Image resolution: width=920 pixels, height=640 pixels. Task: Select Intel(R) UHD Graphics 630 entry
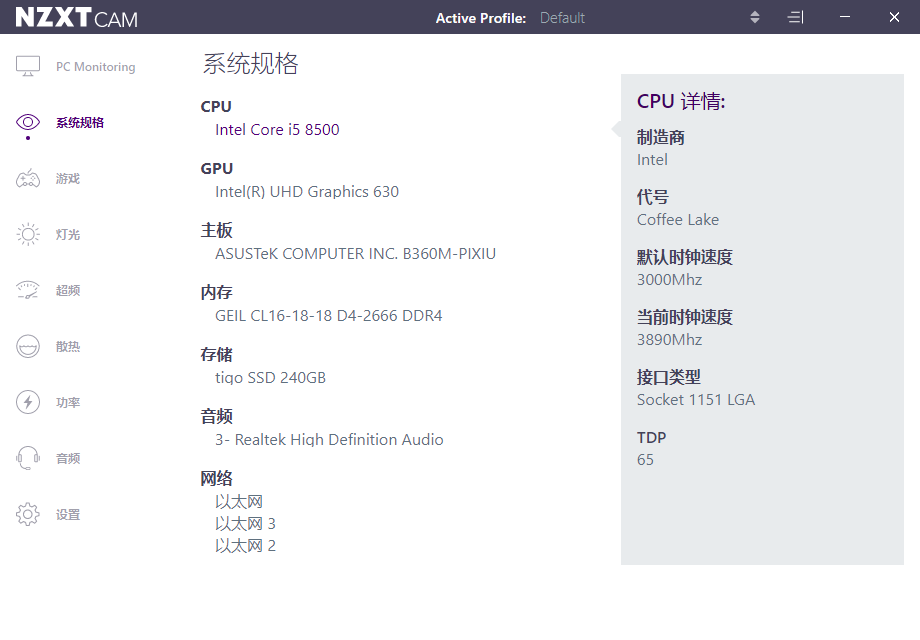click(307, 192)
